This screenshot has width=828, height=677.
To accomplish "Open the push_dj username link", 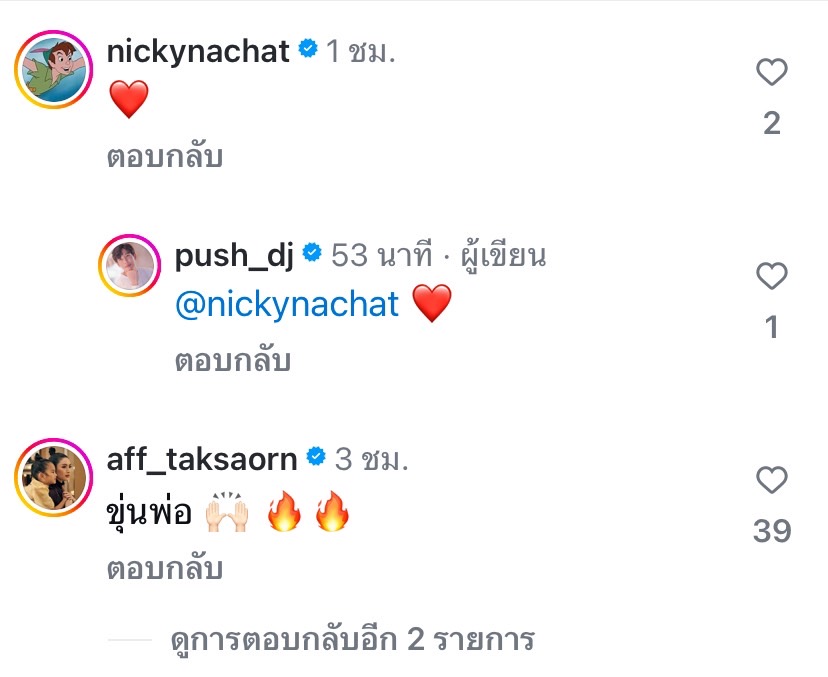I will tap(234, 256).
